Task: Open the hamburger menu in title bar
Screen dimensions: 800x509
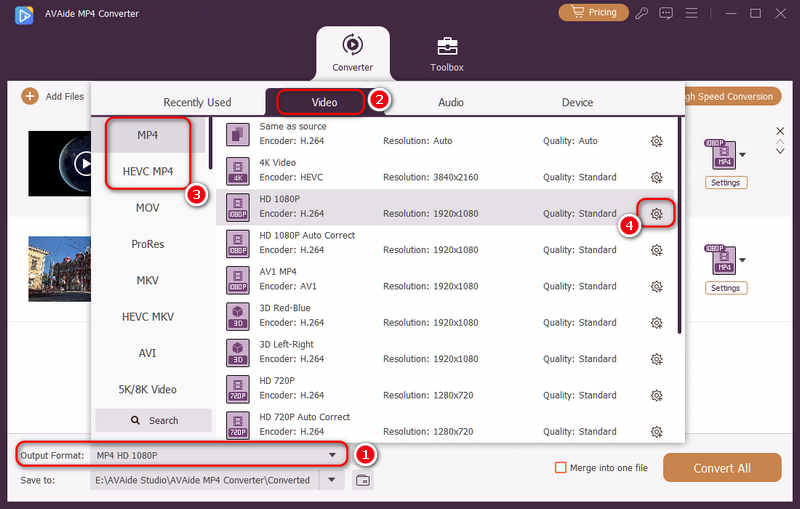Action: pos(691,13)
